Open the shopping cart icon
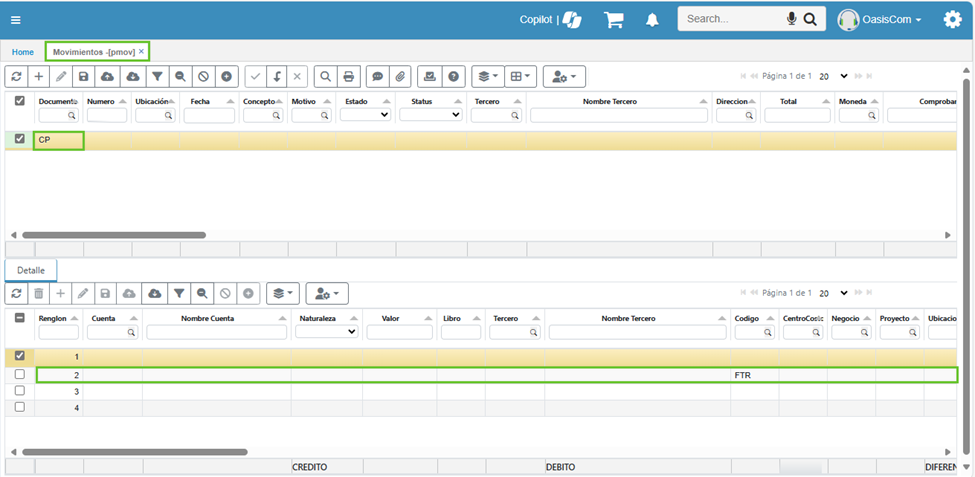The height and width of the screenshot is (477, 975). 613,20
